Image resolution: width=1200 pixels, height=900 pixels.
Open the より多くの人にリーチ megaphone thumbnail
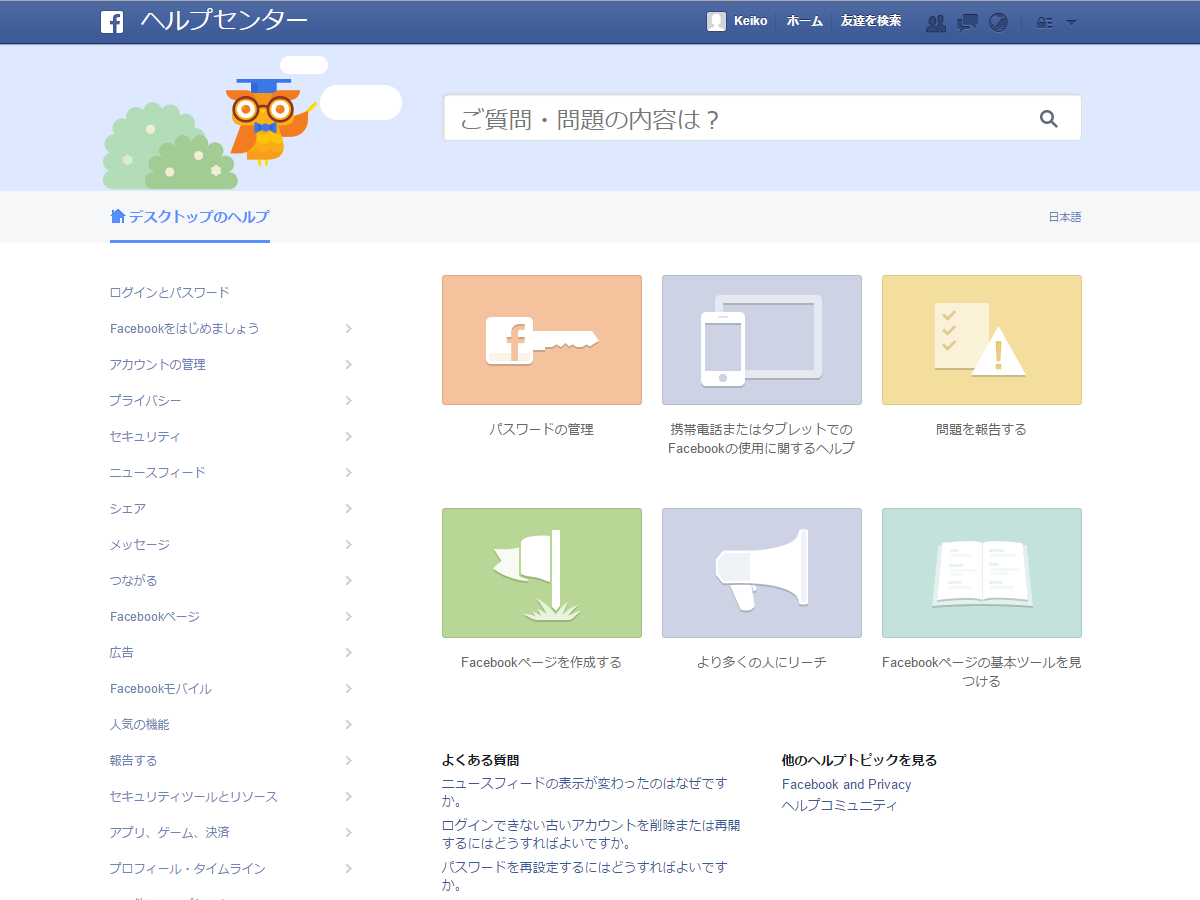coord(762,573)
